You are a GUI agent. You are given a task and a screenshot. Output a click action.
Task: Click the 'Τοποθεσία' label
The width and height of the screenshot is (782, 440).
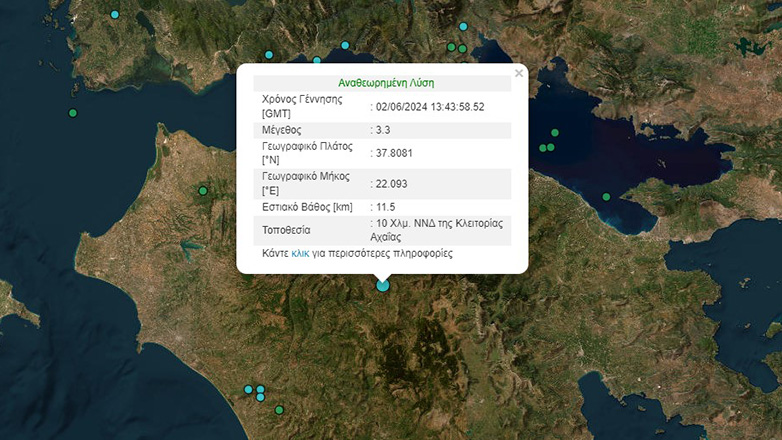[x=286, y=230]
